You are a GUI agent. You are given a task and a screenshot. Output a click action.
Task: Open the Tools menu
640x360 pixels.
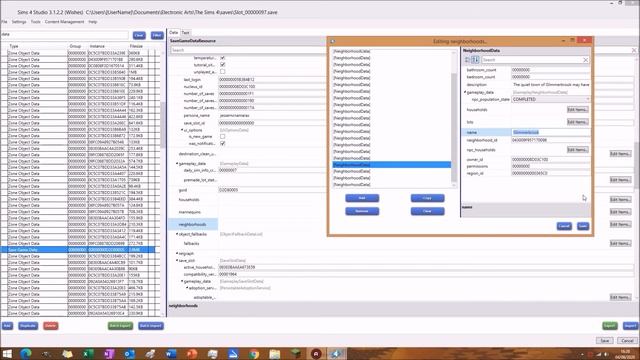pyautogui.click(x=36, y=22)
